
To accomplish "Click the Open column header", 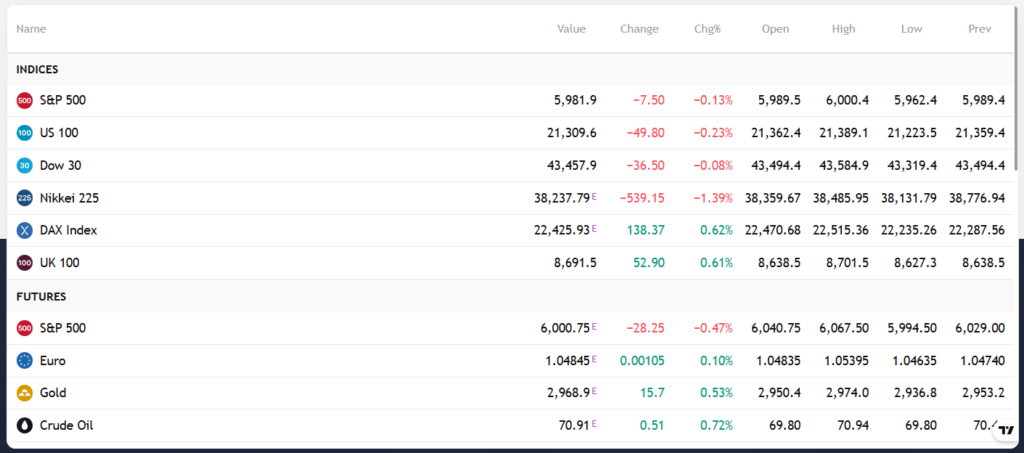I will [775, 29].
